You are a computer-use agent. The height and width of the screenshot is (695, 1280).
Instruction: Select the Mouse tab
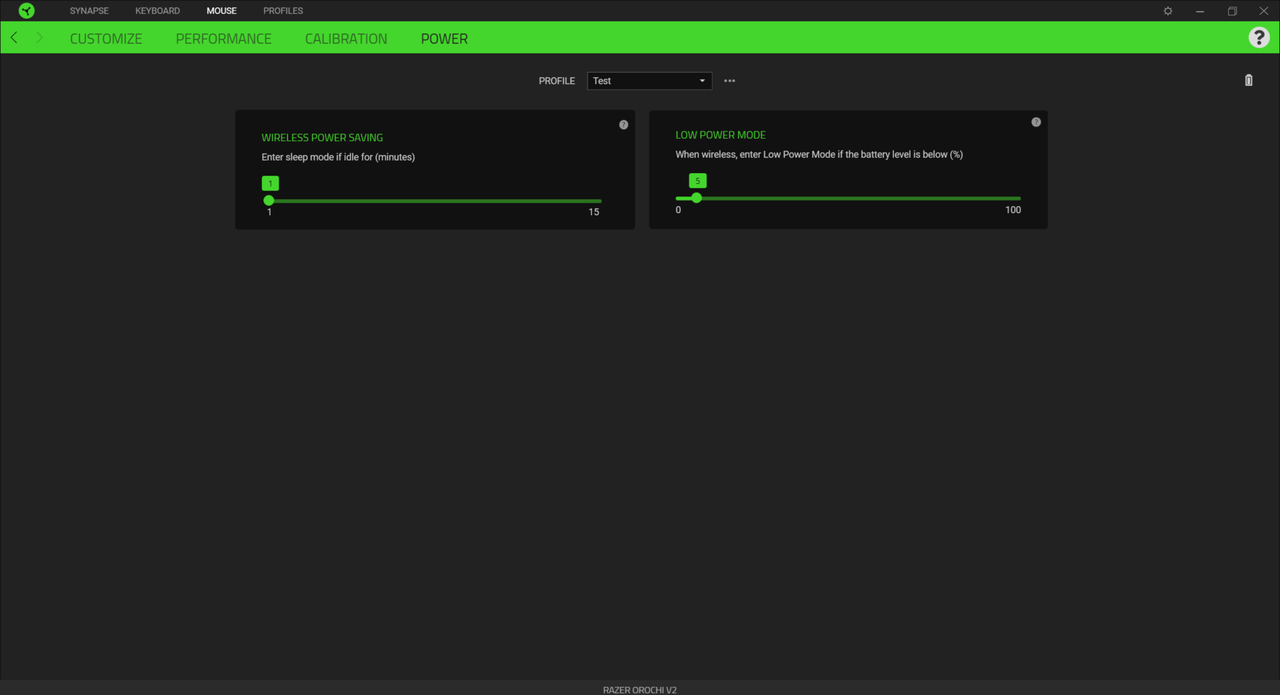point(222,11)
